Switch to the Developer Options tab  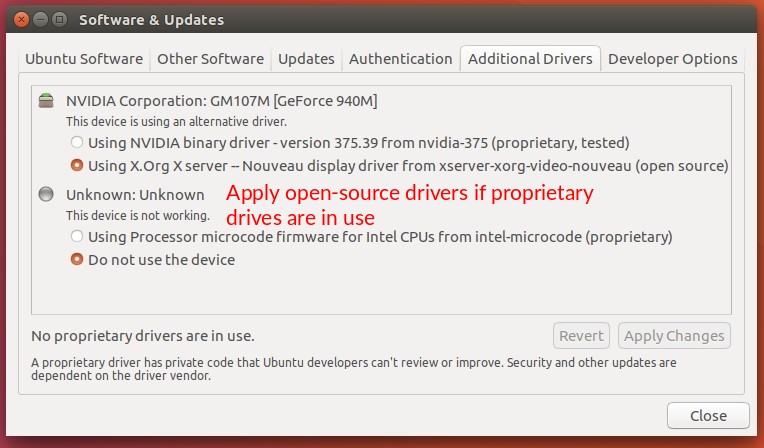(x=672, y=58)
